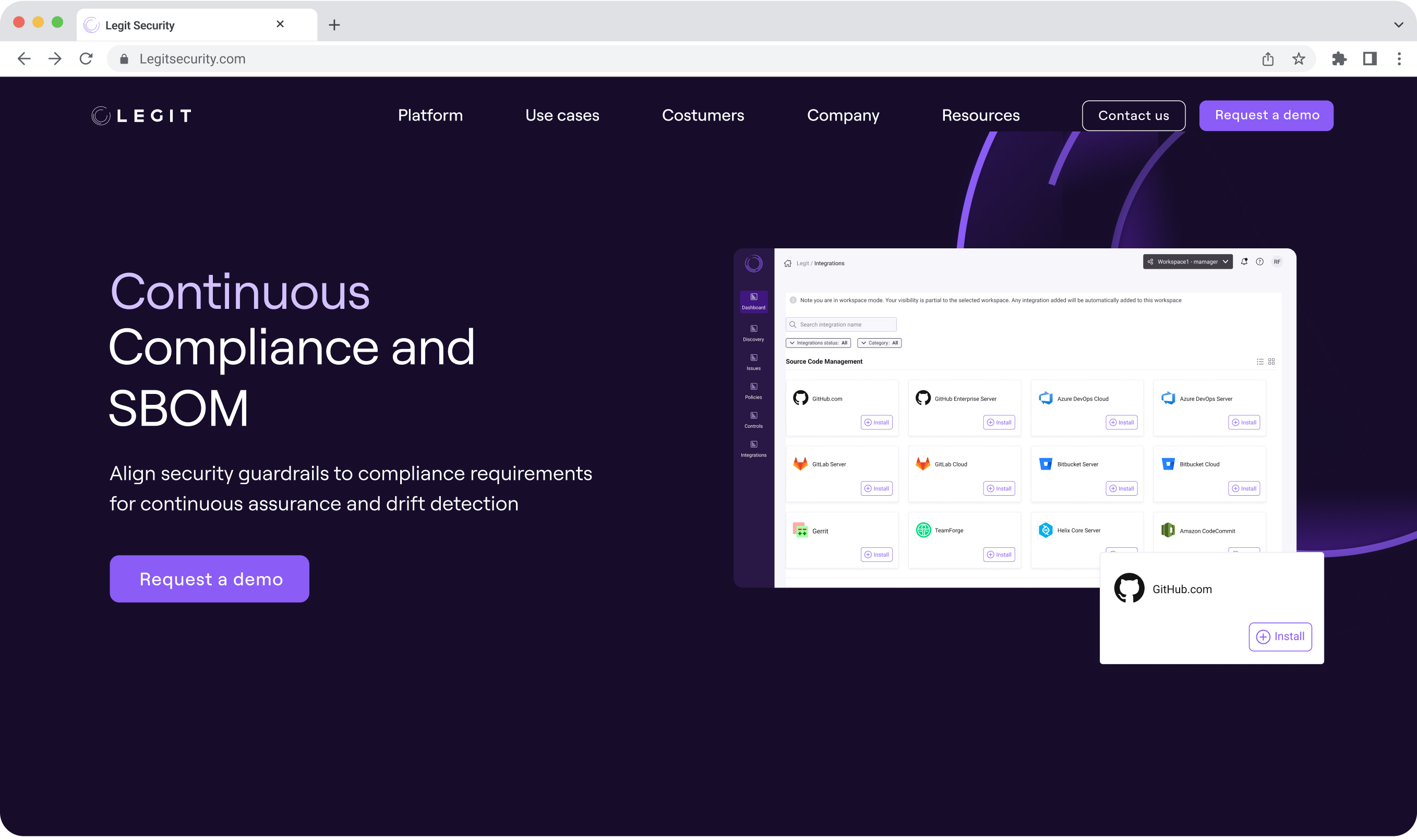Expand the Workspace1 - manager dropdown
The height and width of the screenshot is (840, 1417).
1187,261
